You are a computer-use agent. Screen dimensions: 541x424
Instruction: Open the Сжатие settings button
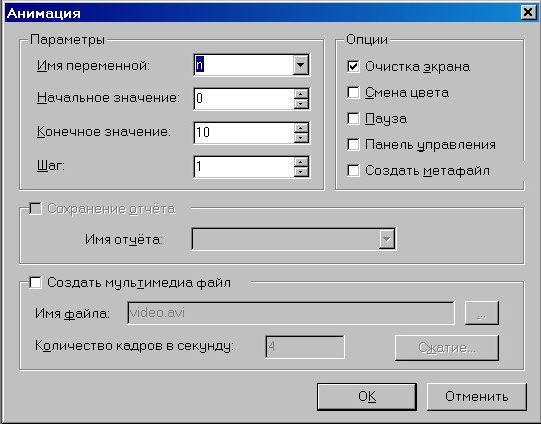point(447,348)
